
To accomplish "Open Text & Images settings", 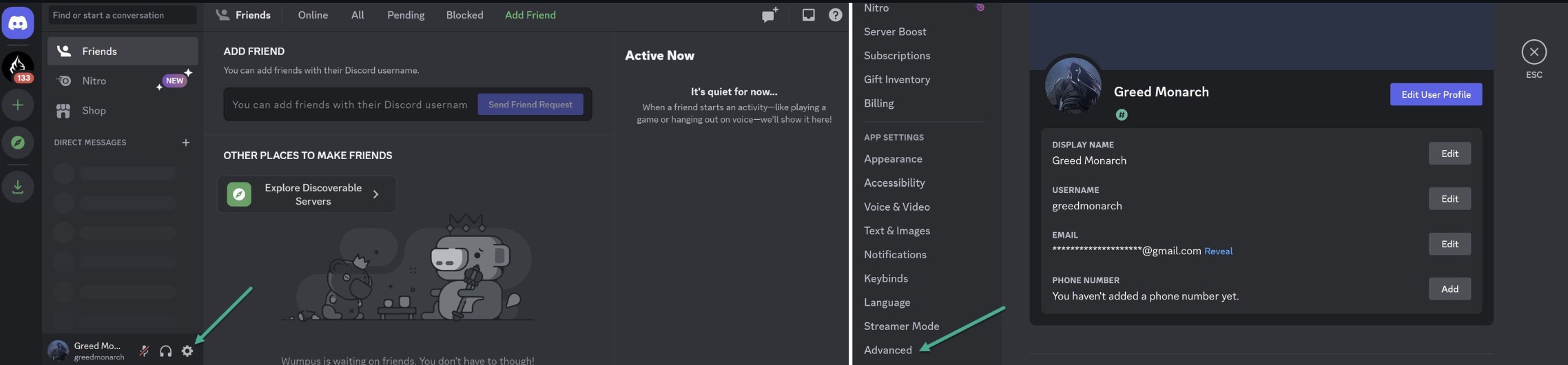I will click(x=897, y=231).
